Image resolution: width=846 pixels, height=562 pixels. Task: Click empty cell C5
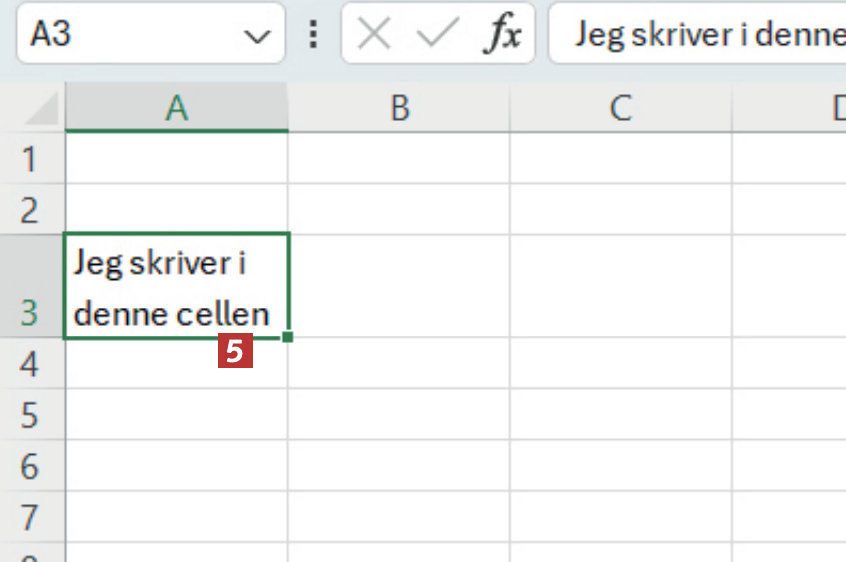click(x=621, y=415)
